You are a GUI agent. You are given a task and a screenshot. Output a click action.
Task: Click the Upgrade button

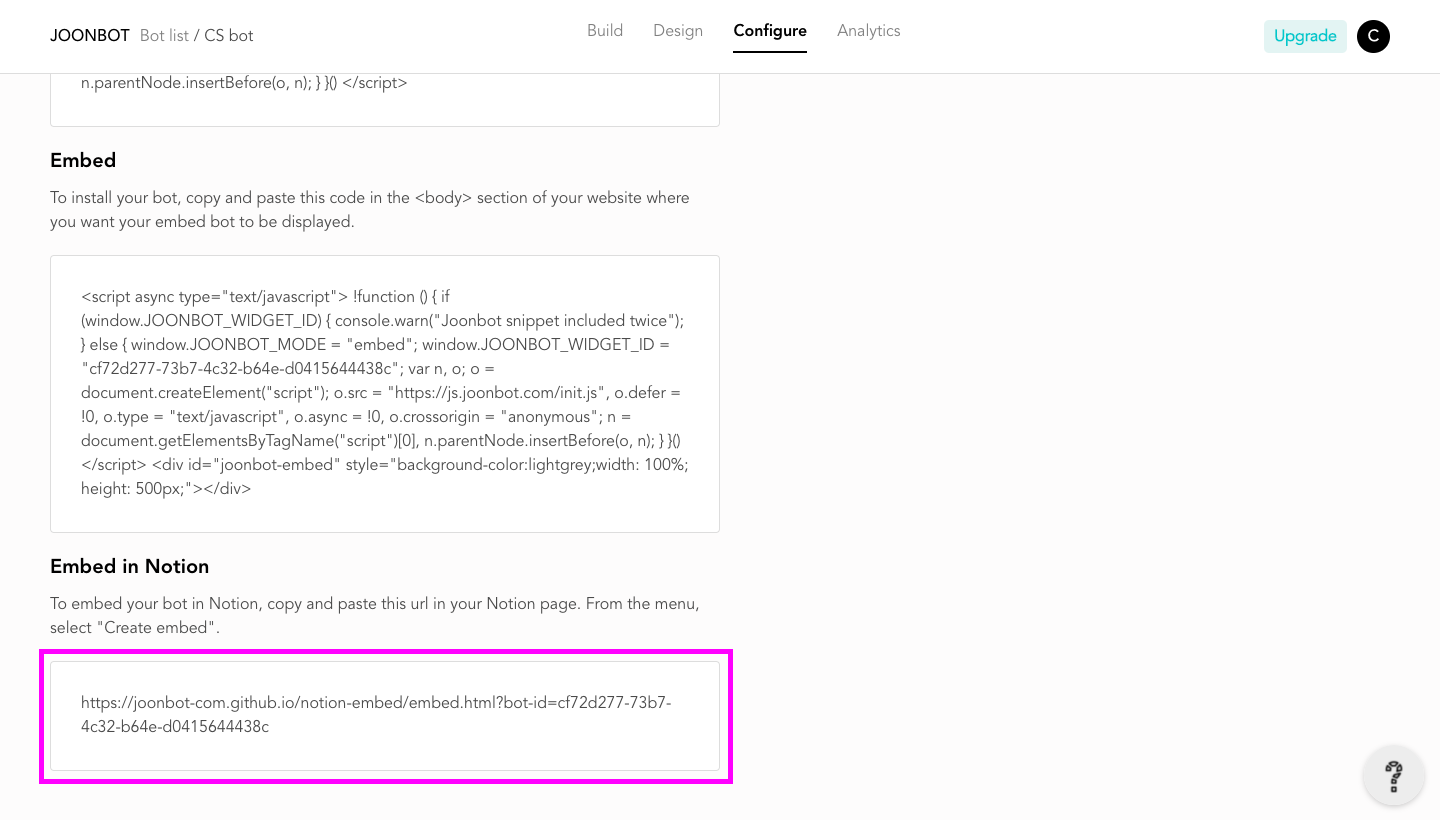[1305, 36]
